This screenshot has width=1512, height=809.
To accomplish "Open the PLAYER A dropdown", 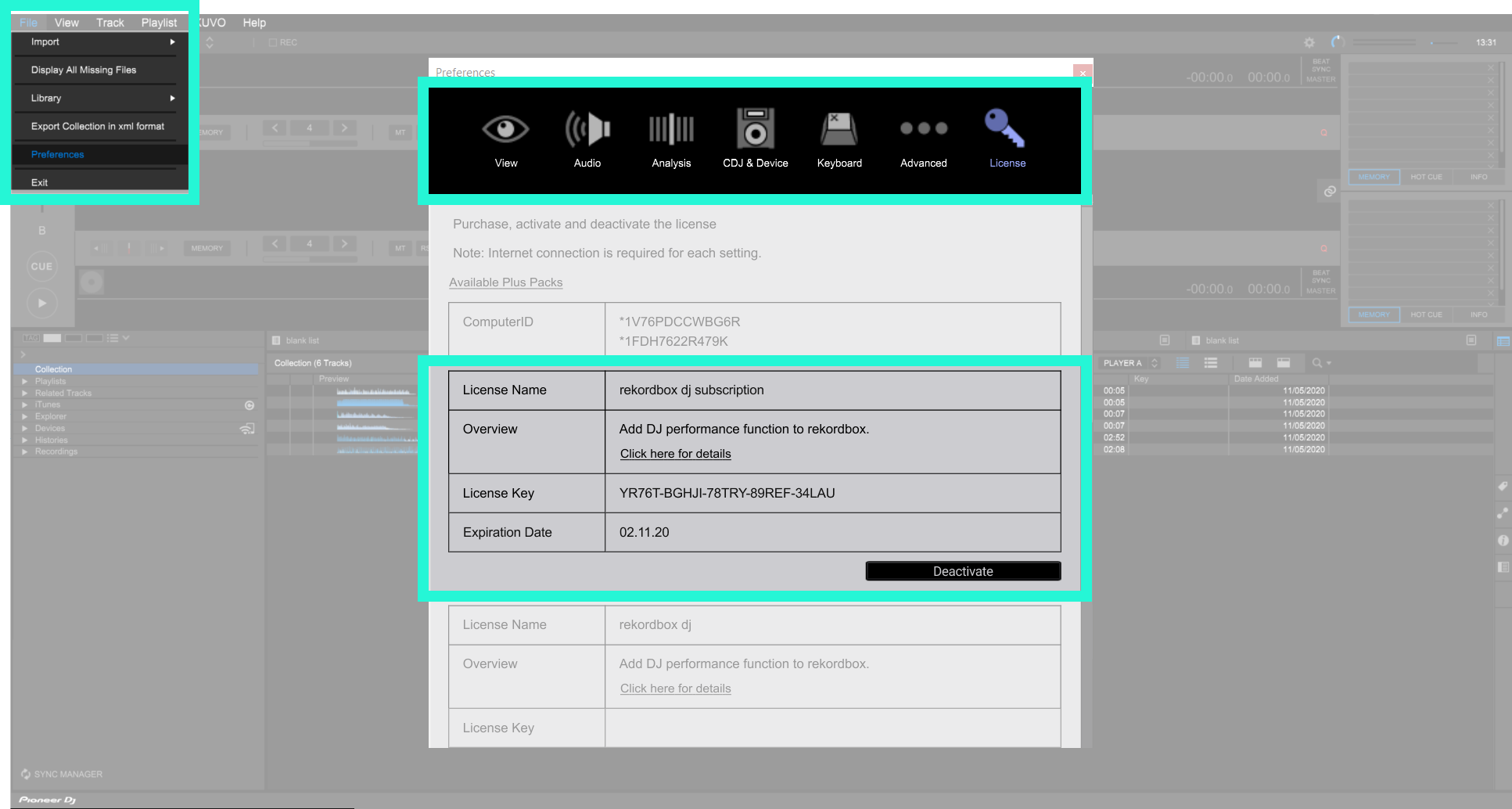I will pos(1130,363).
